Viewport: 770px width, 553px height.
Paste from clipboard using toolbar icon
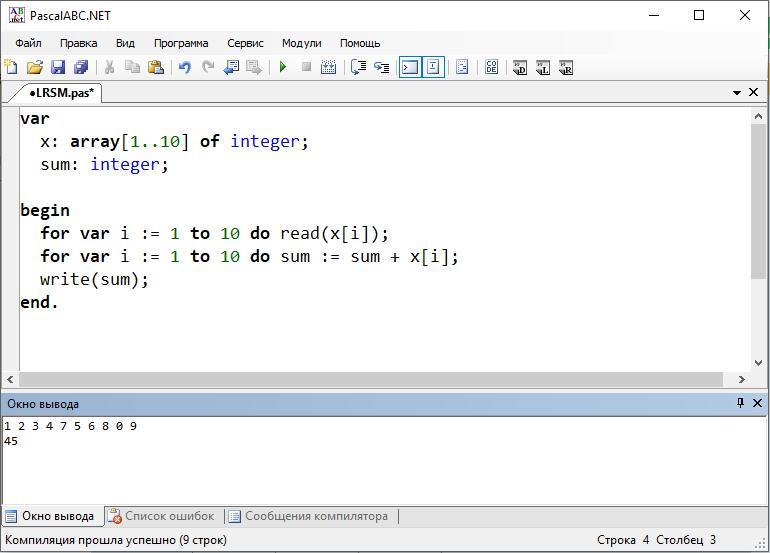pos(156,68)
